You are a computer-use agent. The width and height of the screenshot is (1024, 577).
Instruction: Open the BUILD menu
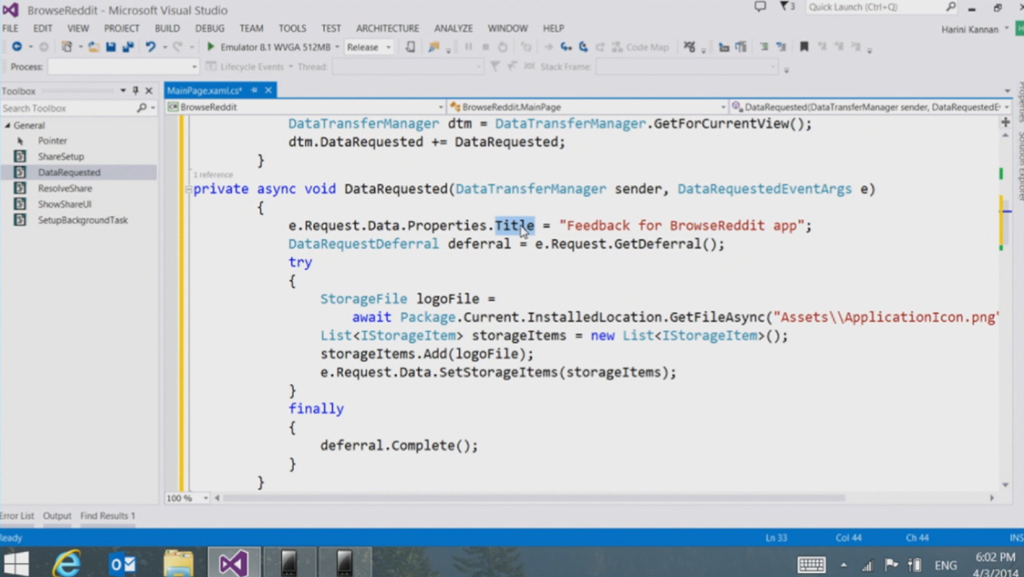pyautogui.click(x=167, y=29)
